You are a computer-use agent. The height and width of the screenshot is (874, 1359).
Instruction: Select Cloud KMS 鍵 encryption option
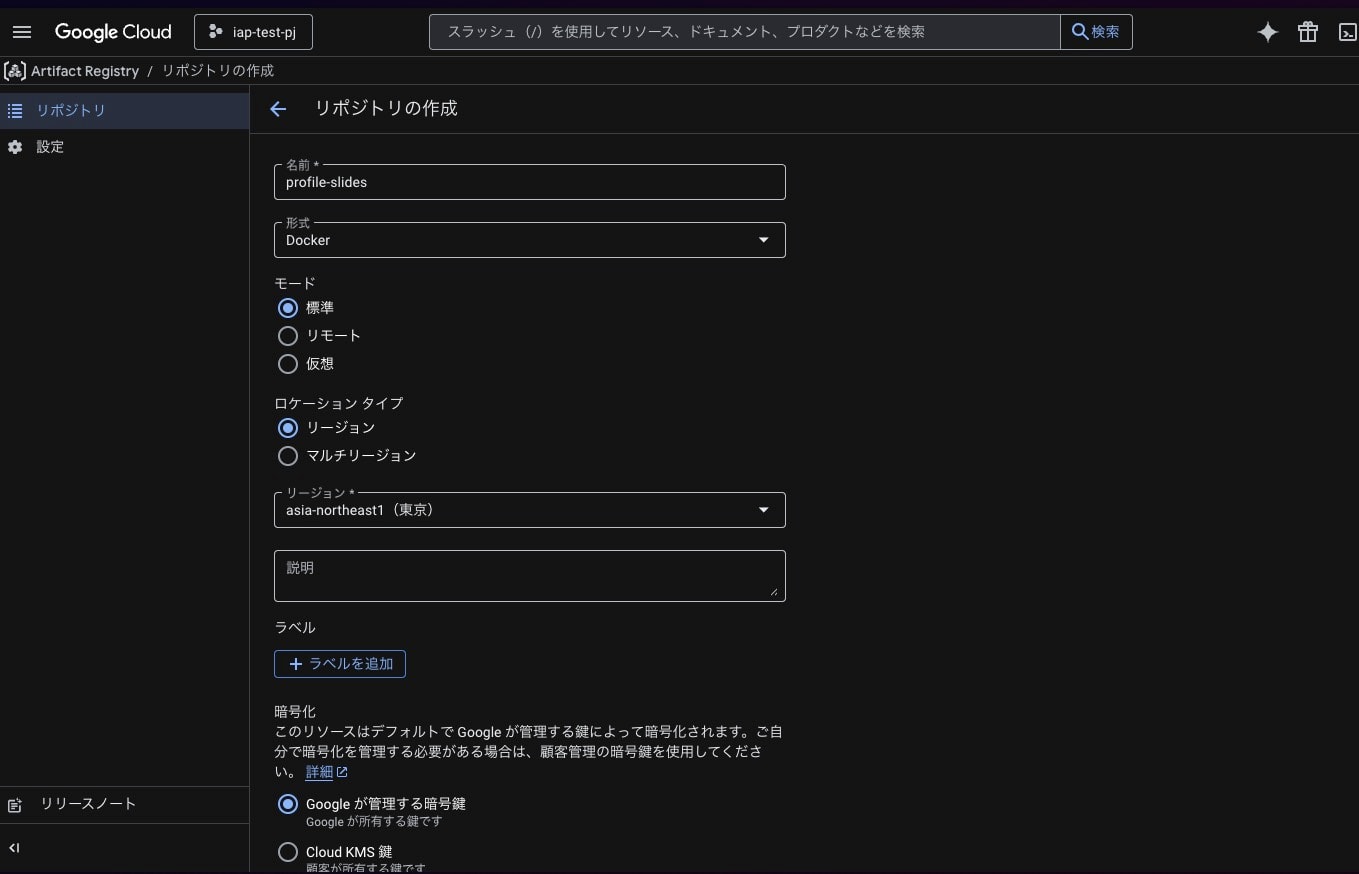[288, 852]
